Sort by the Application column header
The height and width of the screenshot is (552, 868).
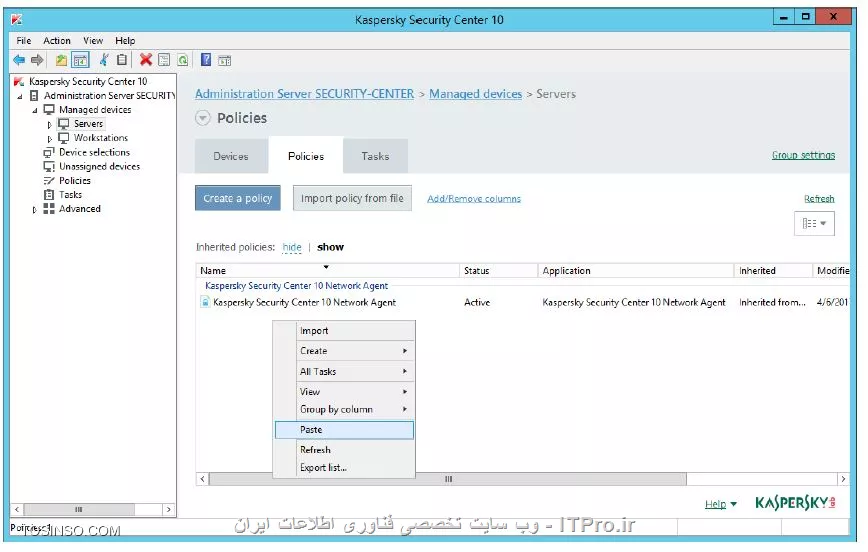click(636, 270)
